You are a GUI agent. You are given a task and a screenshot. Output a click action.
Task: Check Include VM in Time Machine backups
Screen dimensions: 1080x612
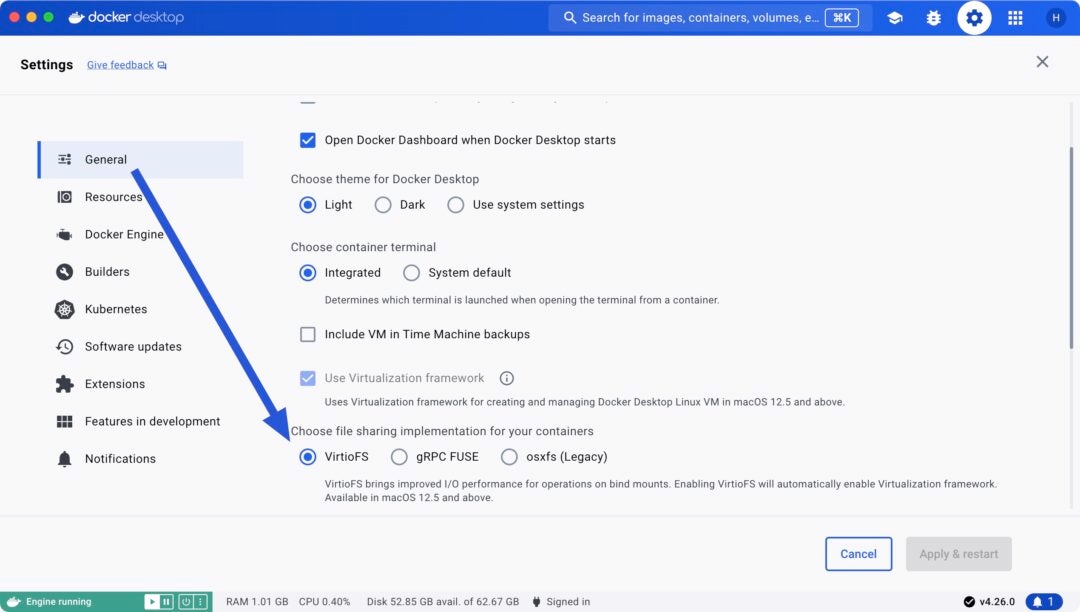308,333
